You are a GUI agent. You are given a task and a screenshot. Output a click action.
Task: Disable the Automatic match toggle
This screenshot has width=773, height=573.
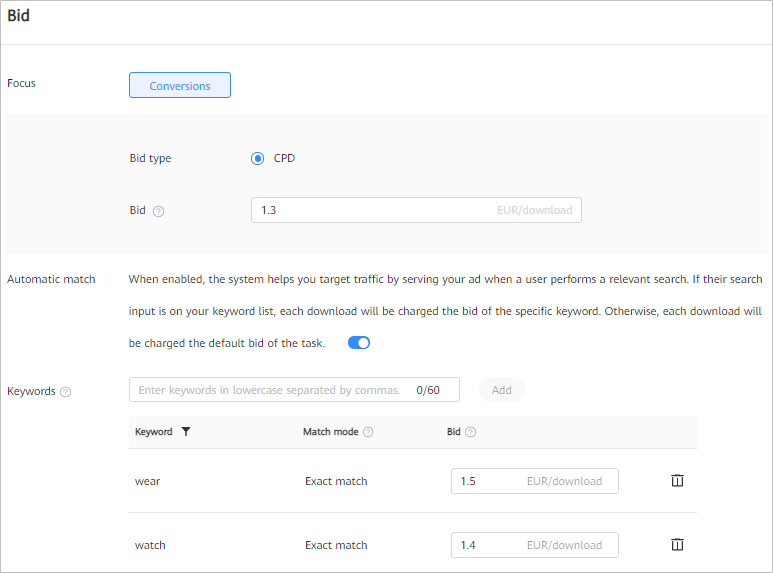click(359, 343)
